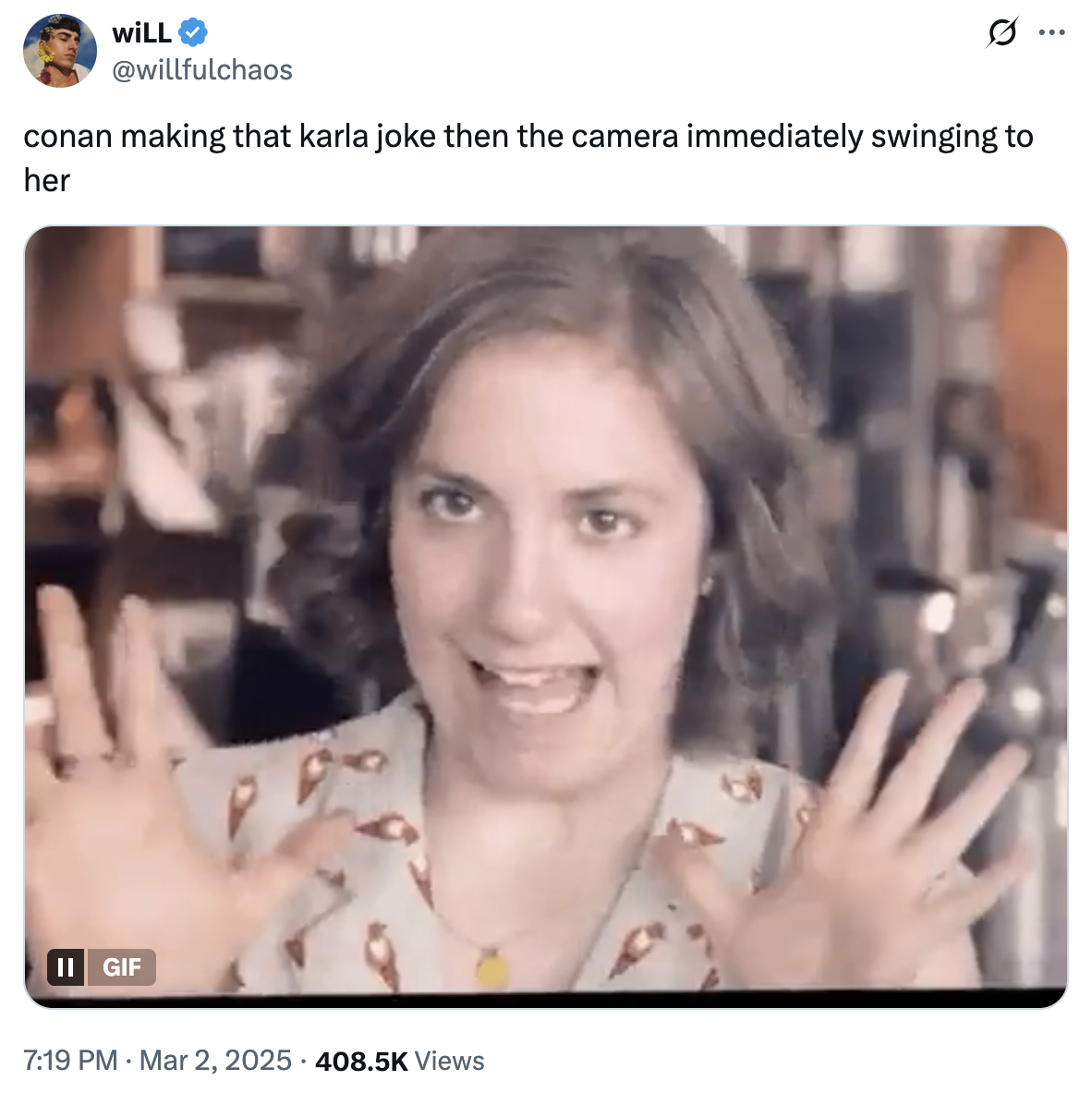Click the GIF label badge
Viewport: 1092px width, 1105px height.
[121, 967]
